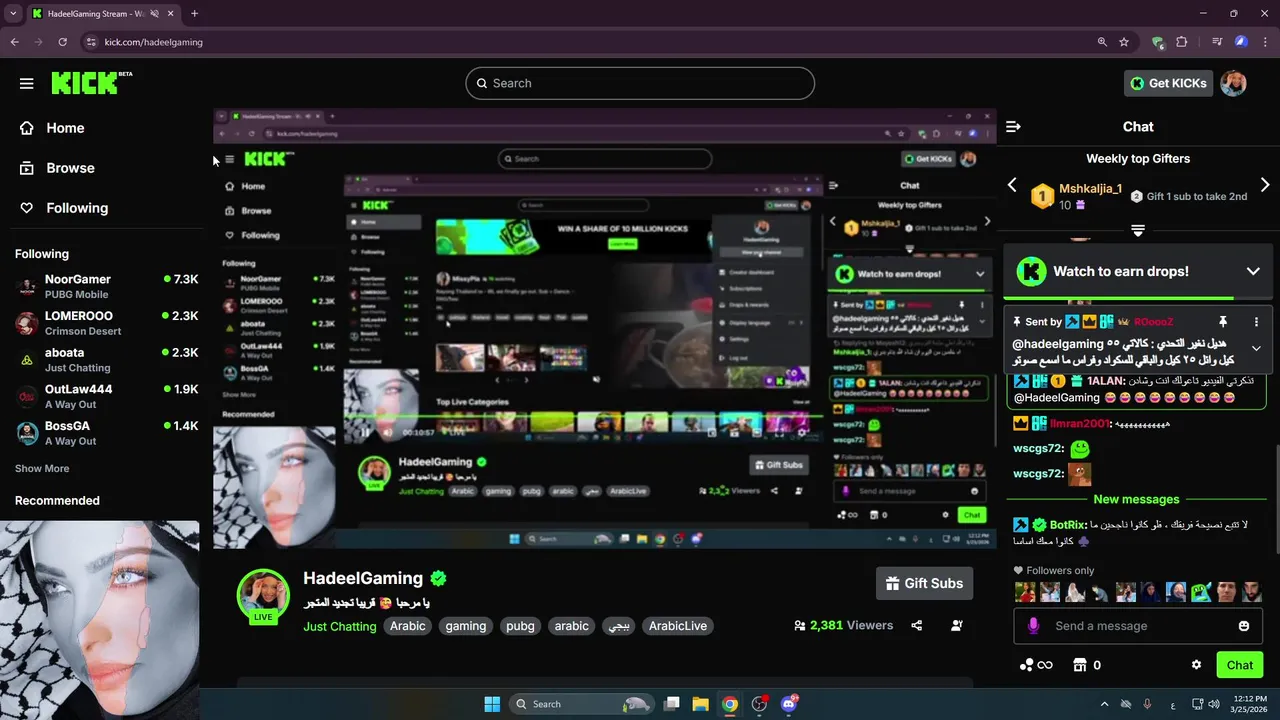Image resolution: width=1280 pixels, height=720 pixels.
Task: Click Gift Subs button
Action: (x=924, y=583)
